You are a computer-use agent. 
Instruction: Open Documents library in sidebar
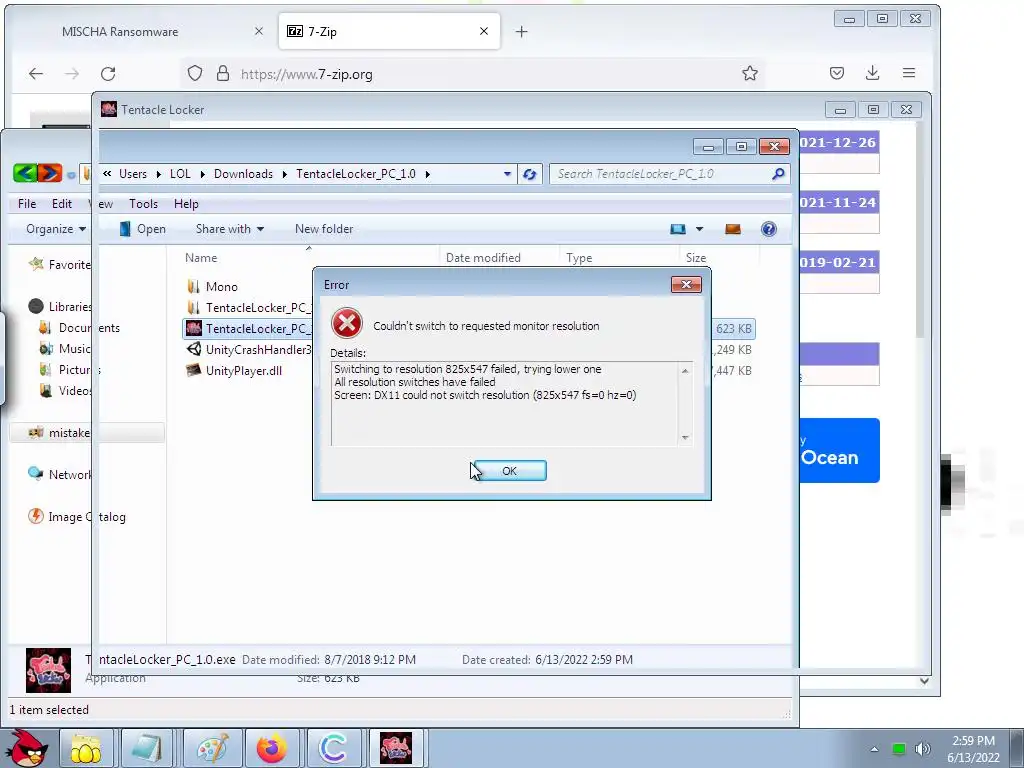[80, 328]
